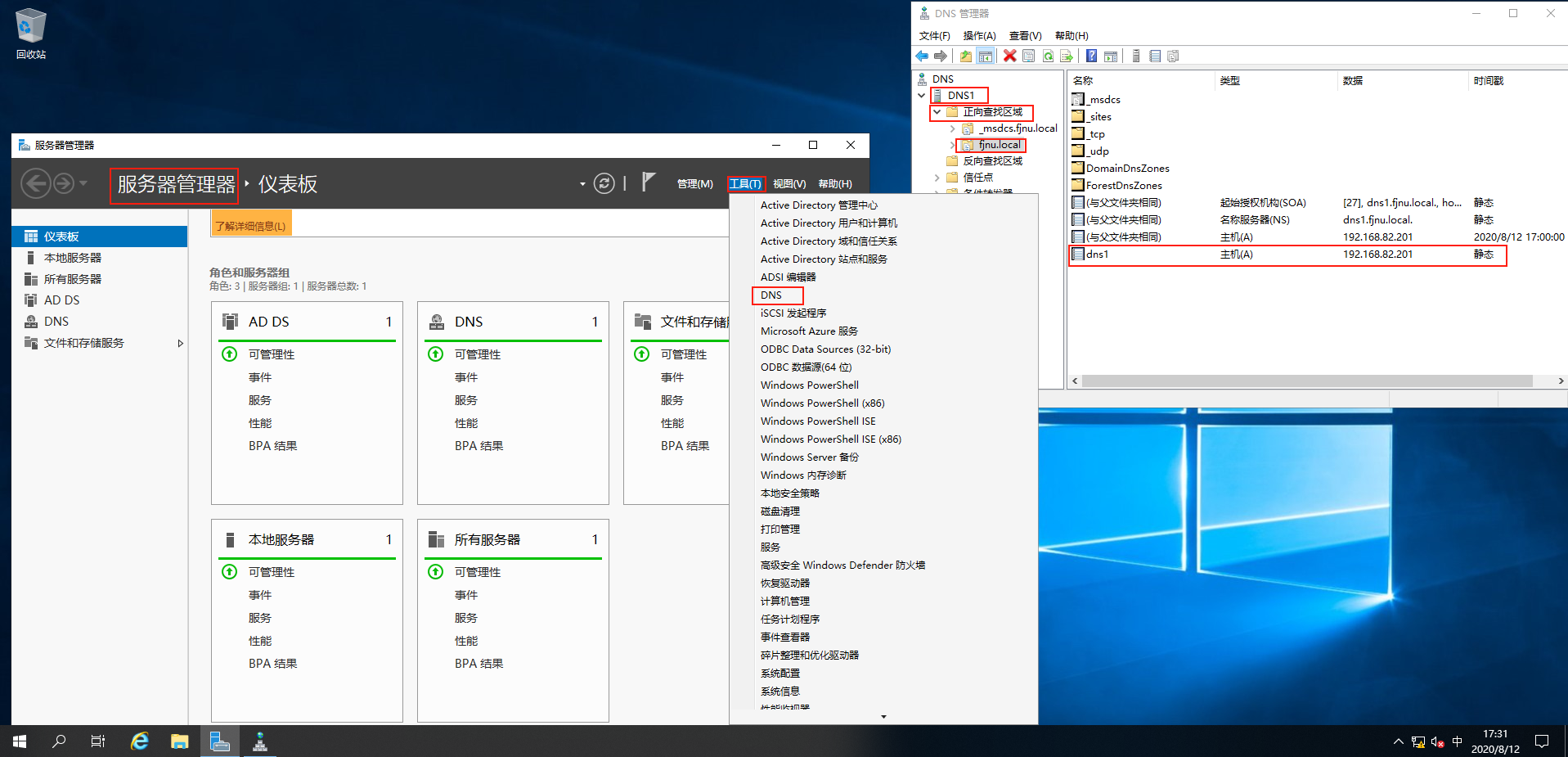Screen dimensions: 1568x757
Task: Expand the 信任点 folder node
Action: (937, 178)
